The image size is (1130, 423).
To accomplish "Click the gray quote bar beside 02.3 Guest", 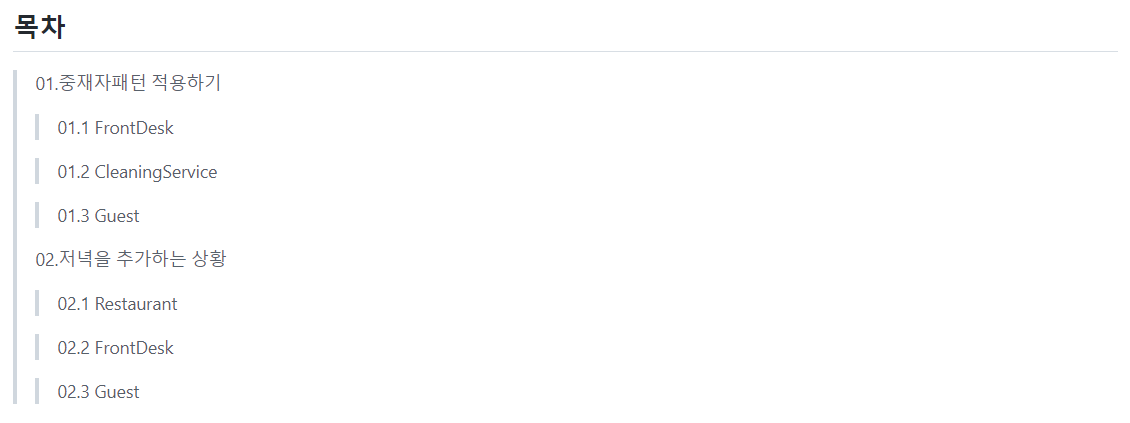I will click(37, 391).
